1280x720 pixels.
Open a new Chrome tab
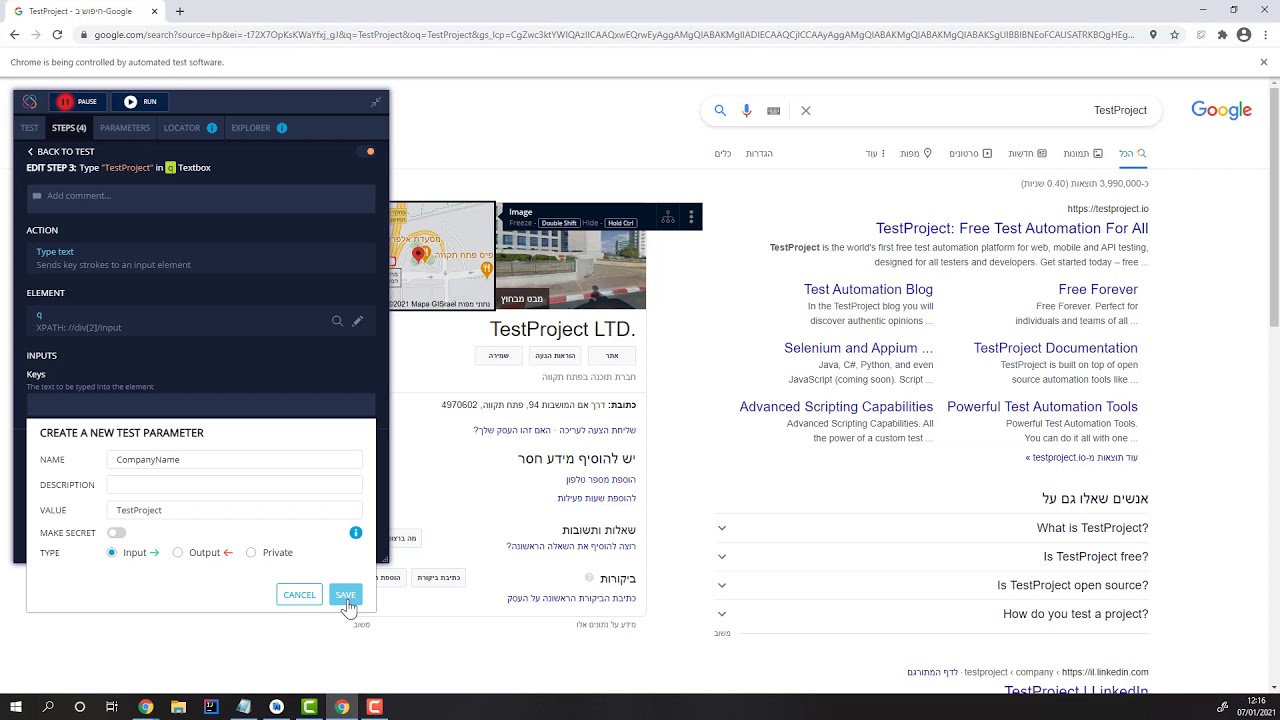180,11
